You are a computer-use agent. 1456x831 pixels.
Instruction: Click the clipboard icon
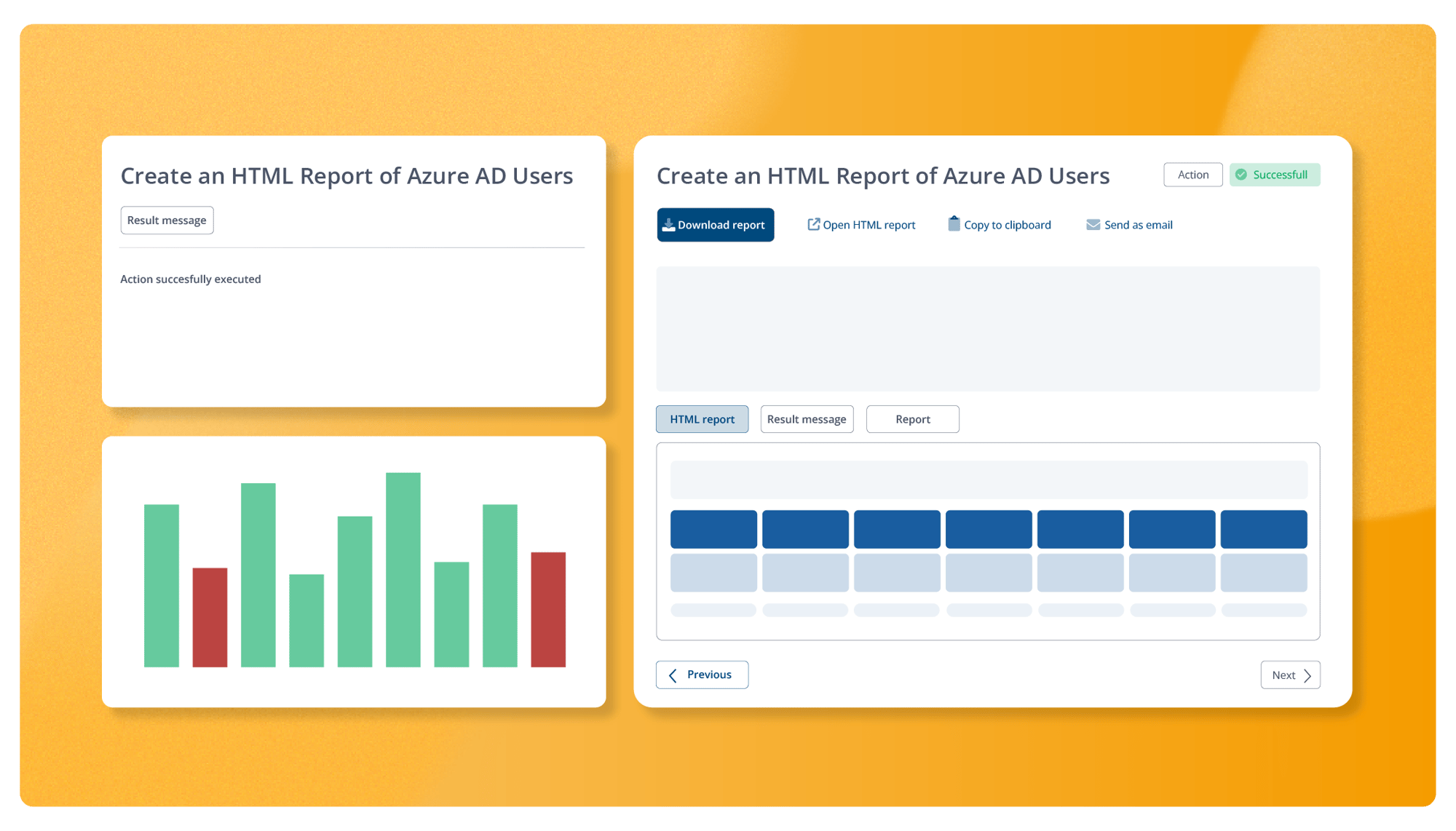954,223
